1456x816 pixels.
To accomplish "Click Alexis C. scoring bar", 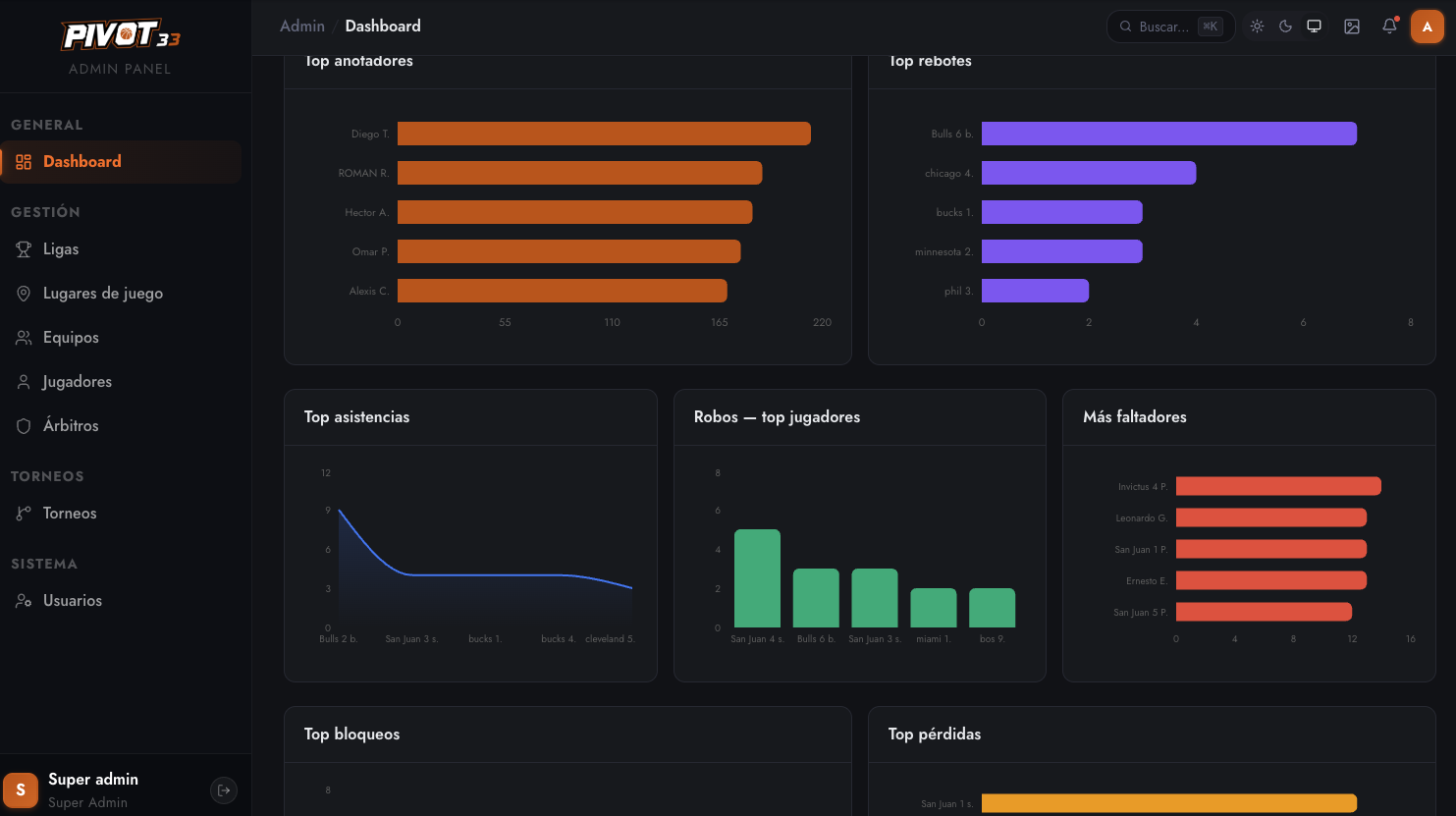I will click(x=563, y=291).
